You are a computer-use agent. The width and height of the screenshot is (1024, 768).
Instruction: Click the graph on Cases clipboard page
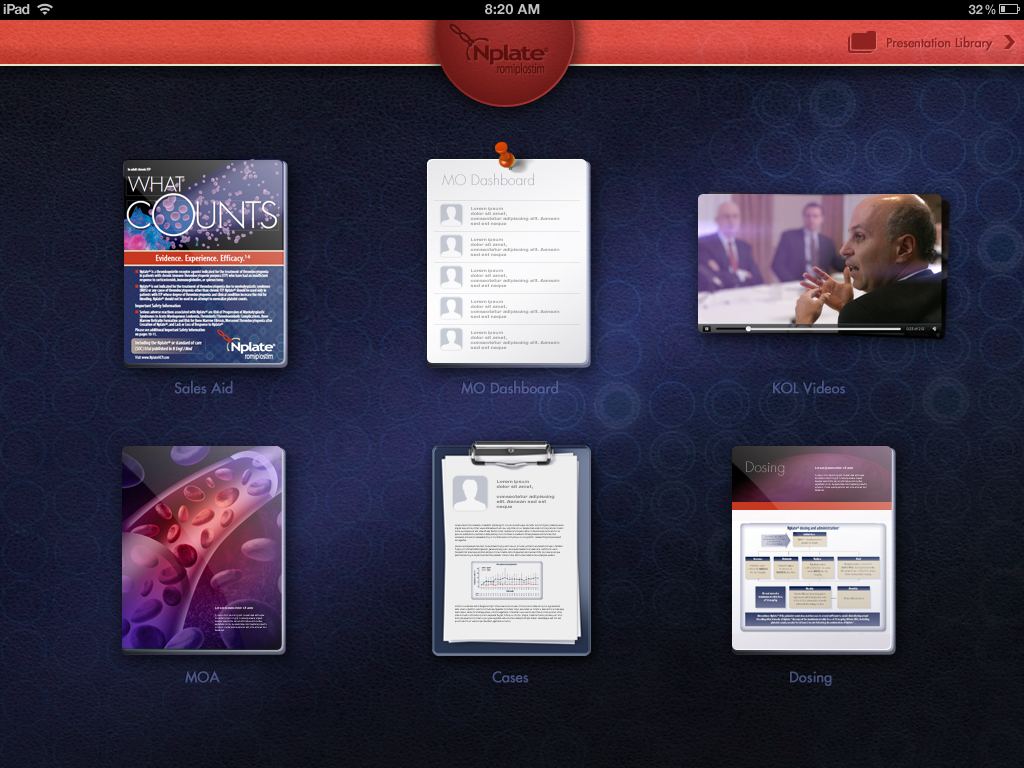click(x=507, y=580)
